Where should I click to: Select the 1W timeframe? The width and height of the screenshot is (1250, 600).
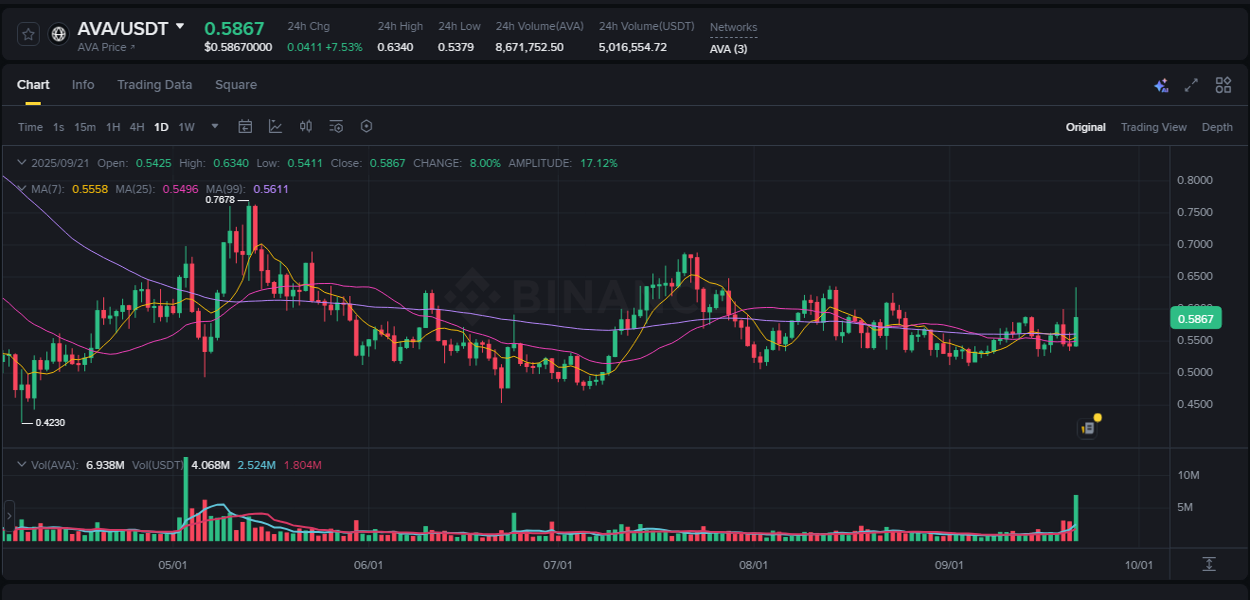tap(186, 126)
